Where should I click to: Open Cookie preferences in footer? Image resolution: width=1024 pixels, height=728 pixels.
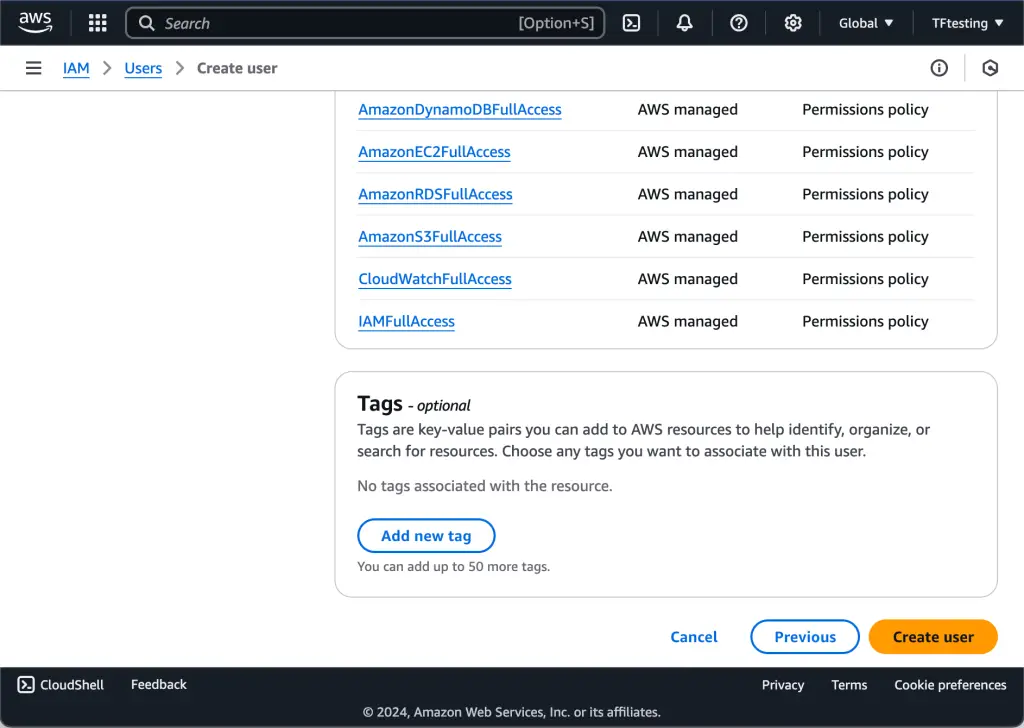(x=949, y=684)
